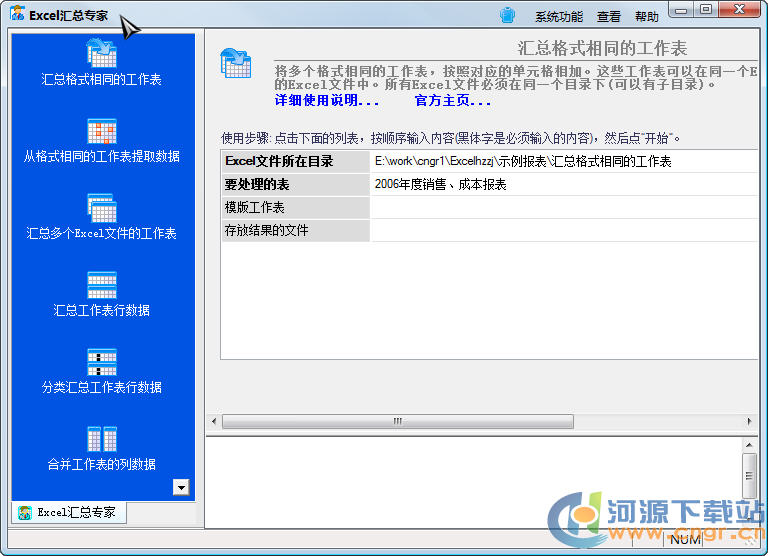
Task: Click the 汇总格式相同的工作表 sidebar icon
Action: pyautogui.click(x=101, y=53)
